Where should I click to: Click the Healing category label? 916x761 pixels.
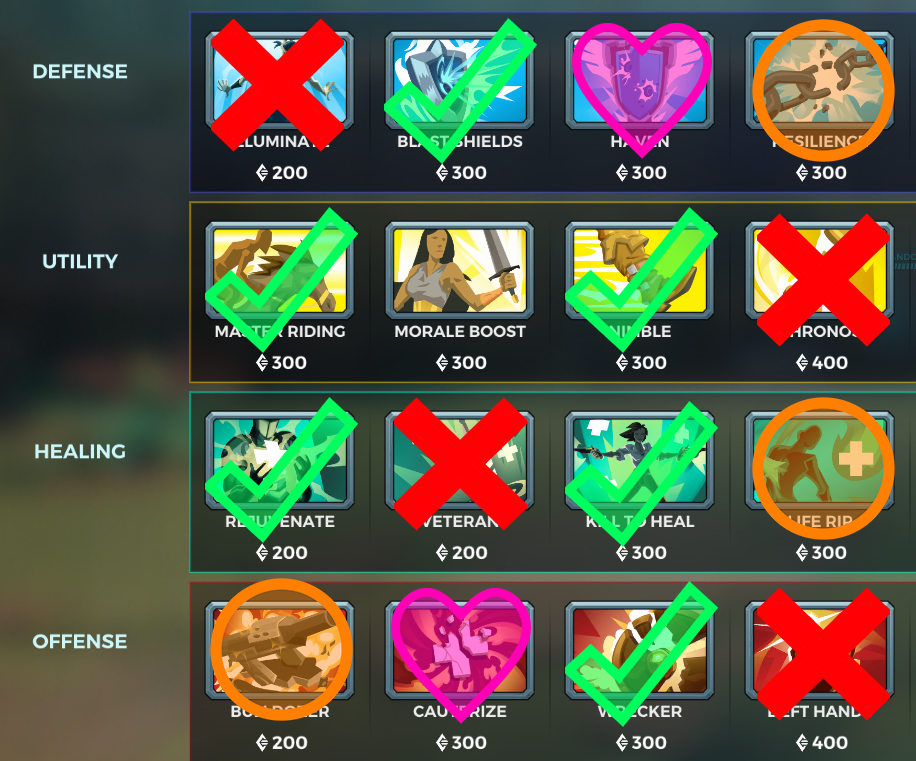coord(80,451)
